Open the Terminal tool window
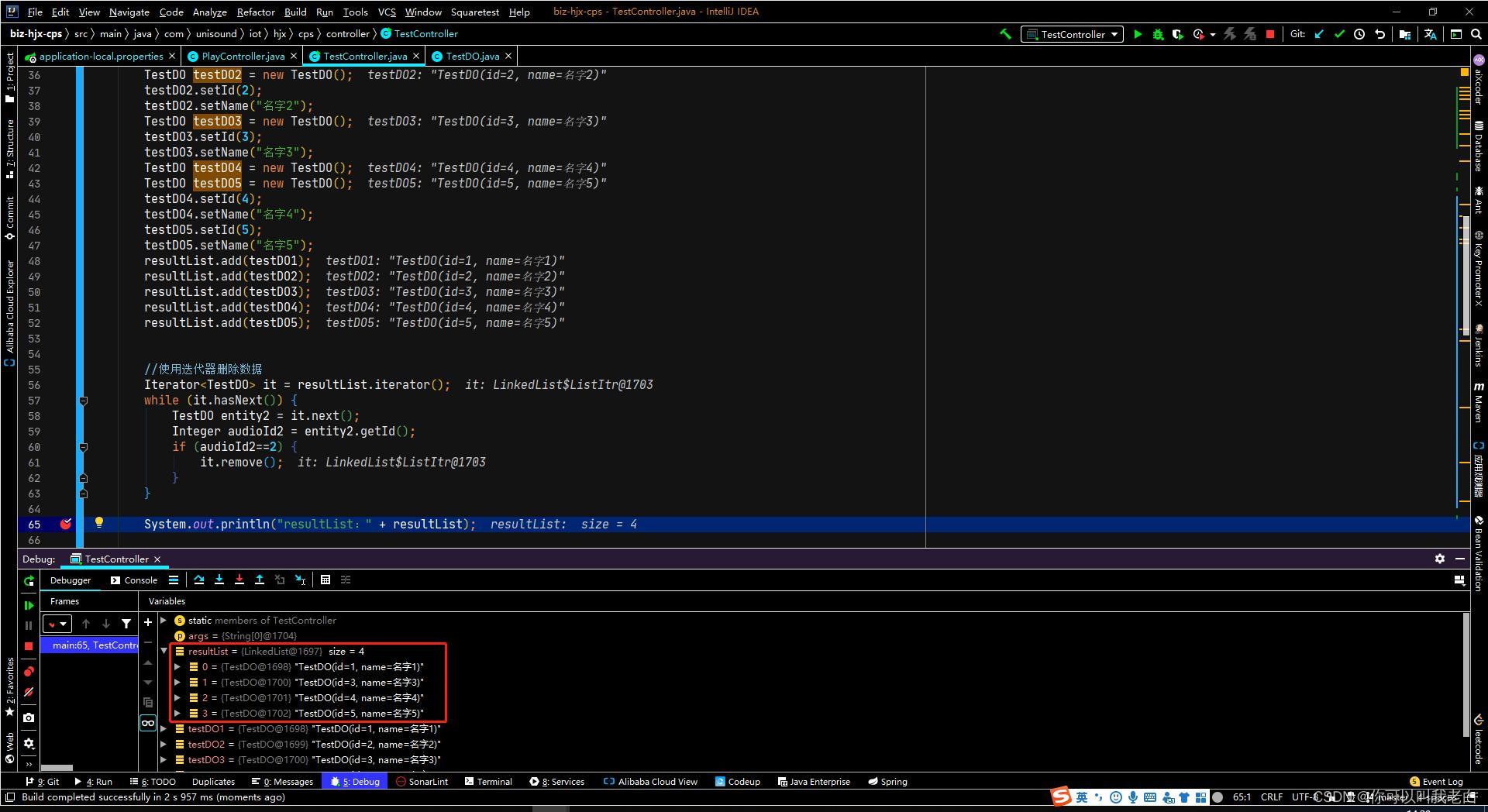1488x812 pixels. [x=488, y=782]
